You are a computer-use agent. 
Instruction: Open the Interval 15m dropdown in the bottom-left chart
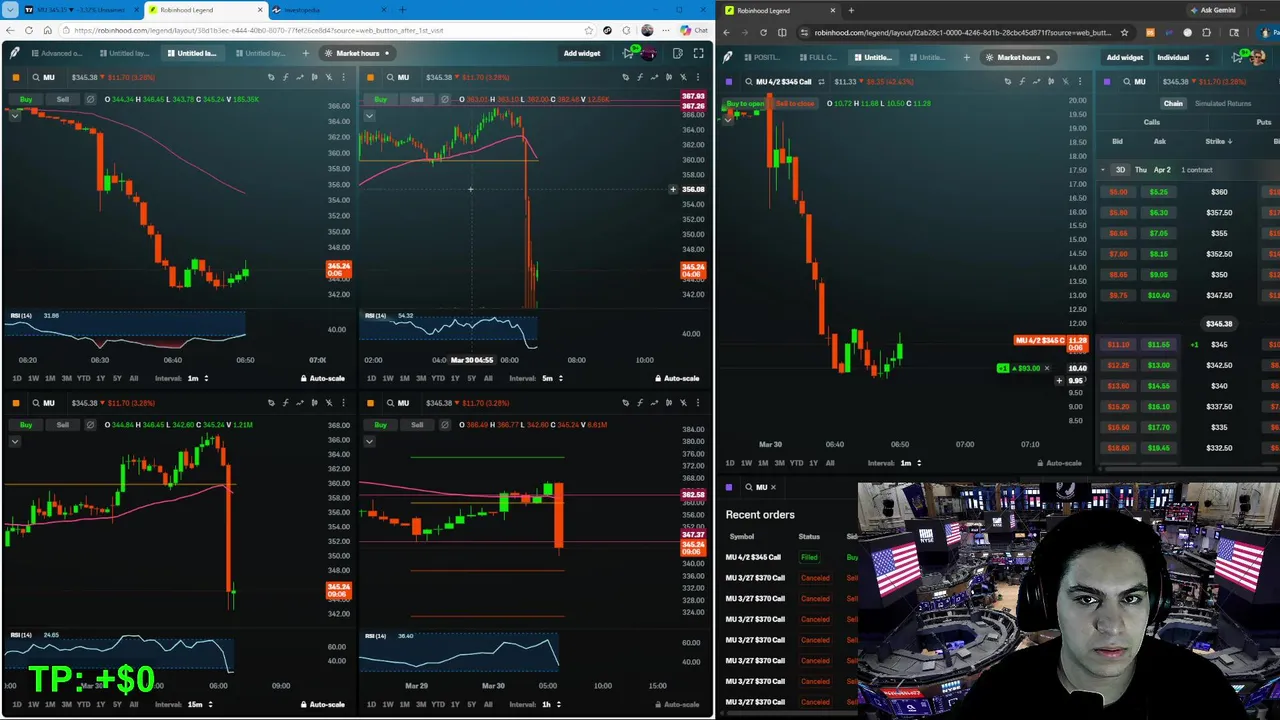[x=199, y=704]
